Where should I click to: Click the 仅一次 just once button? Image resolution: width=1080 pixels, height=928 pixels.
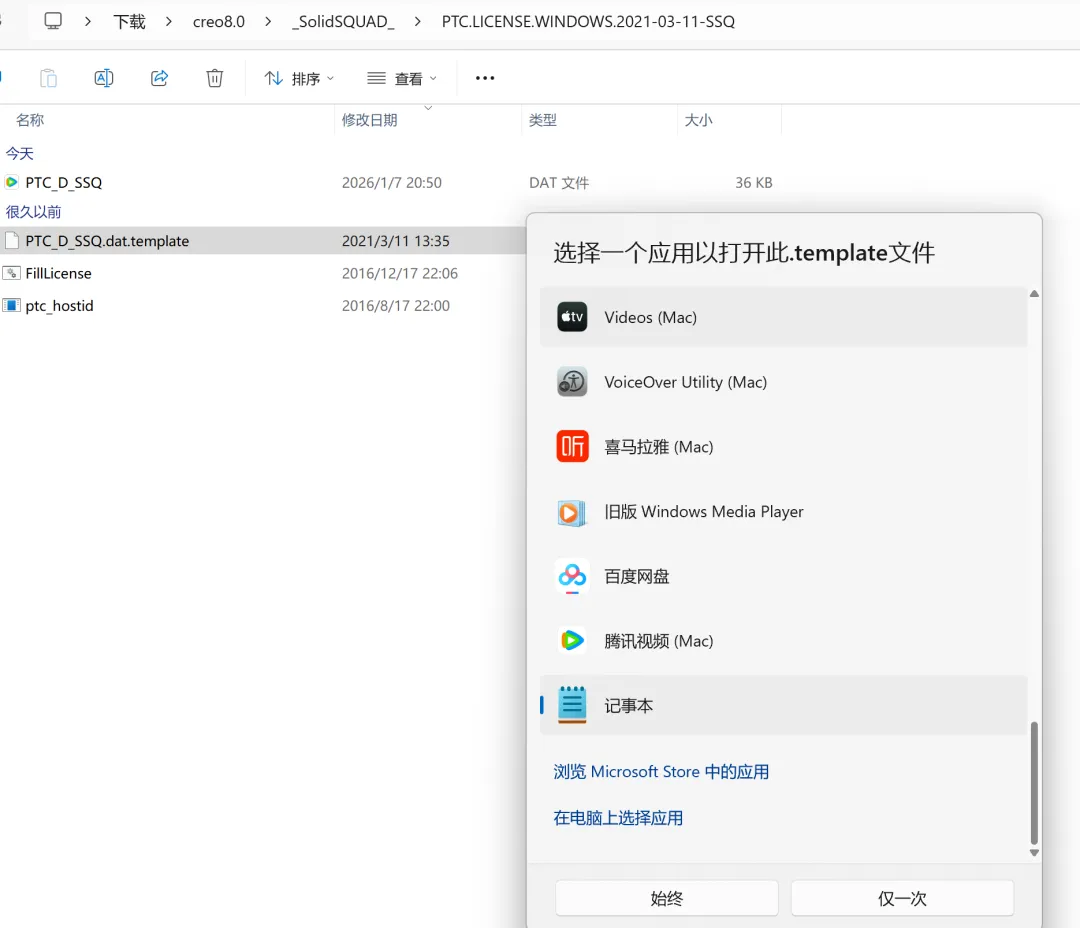click(x=902, y=898)
